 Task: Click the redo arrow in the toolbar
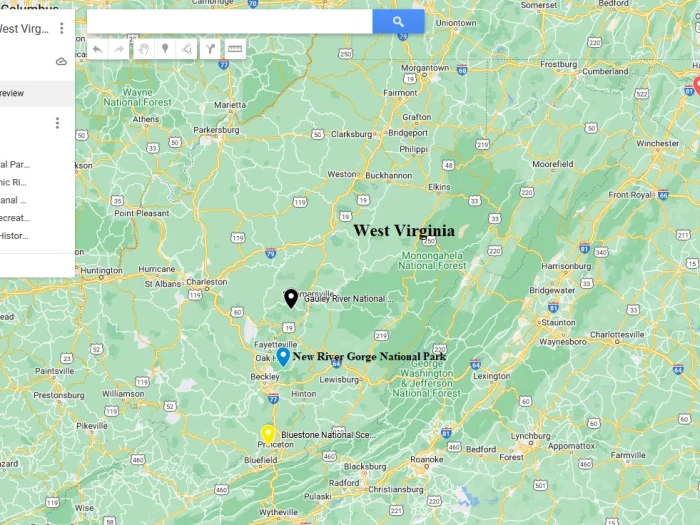click(x=119, y=49)
